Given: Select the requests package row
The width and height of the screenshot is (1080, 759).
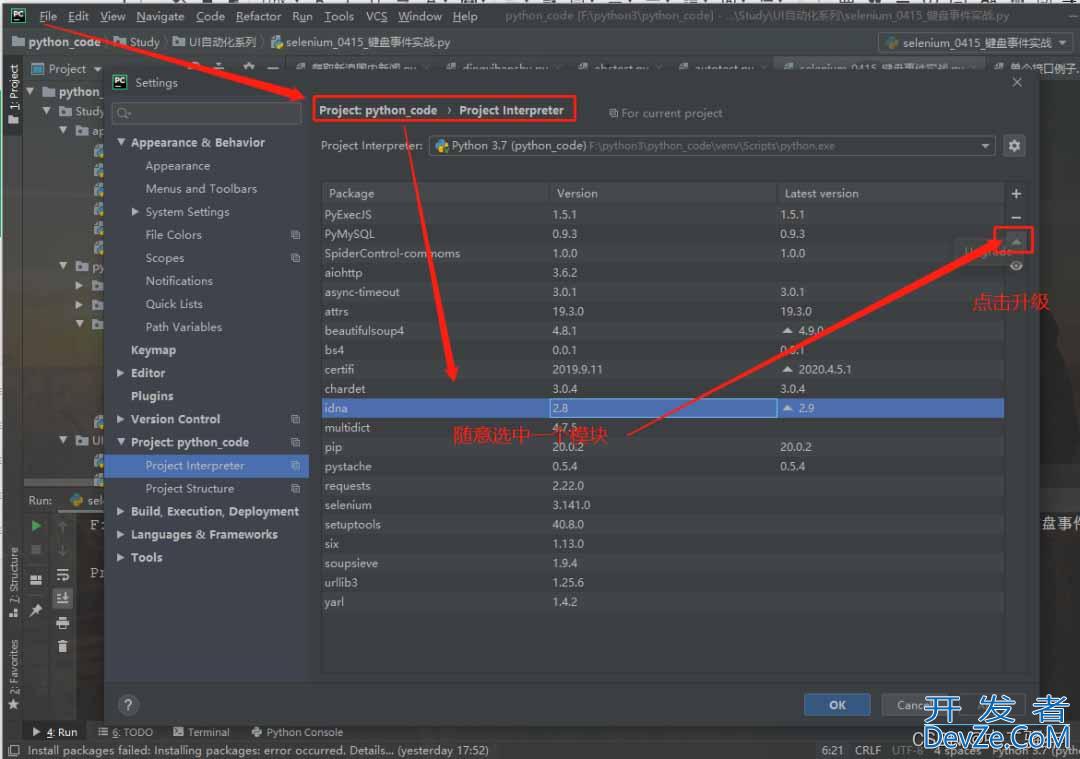Looking at the screenshot, I should (x=663, y=486).
